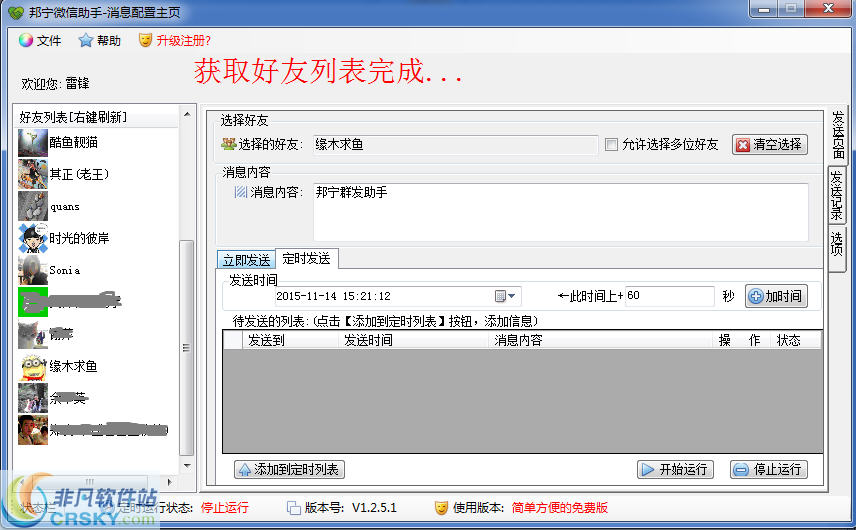Click the minus icon on 停止运行 button
856x530 pixels.
pos(741,469)
